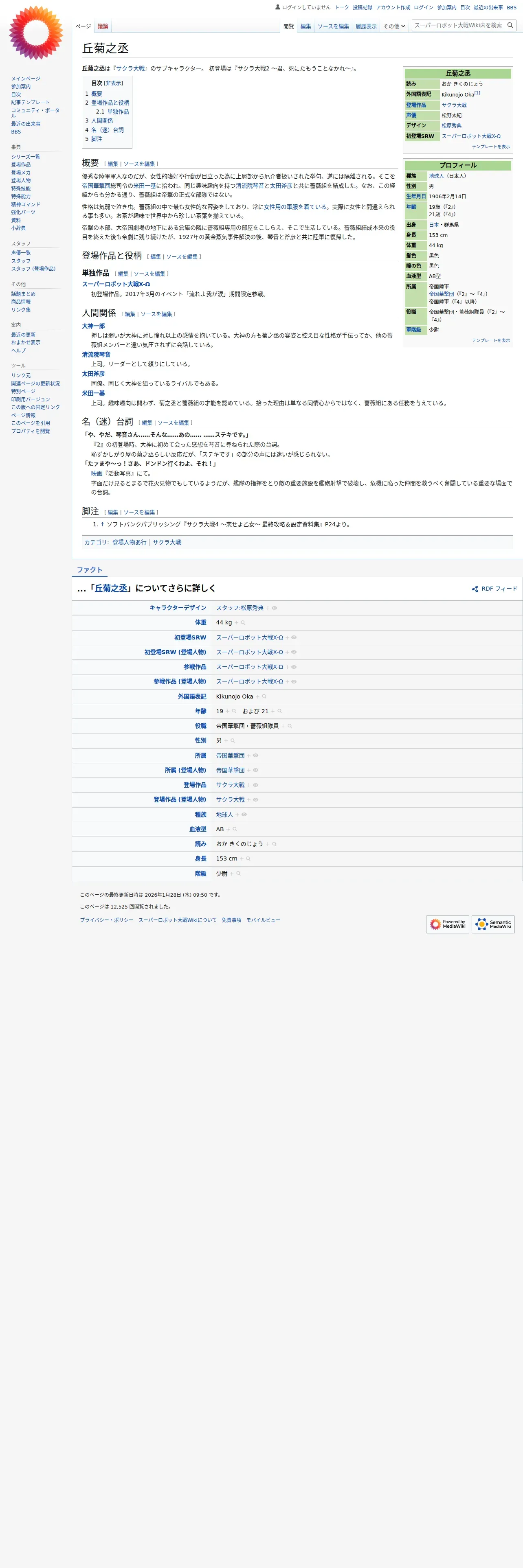This screenshot has height=1568, width=523.
Task: Open the その他 dropdown menu
Action: coord(395,26)
